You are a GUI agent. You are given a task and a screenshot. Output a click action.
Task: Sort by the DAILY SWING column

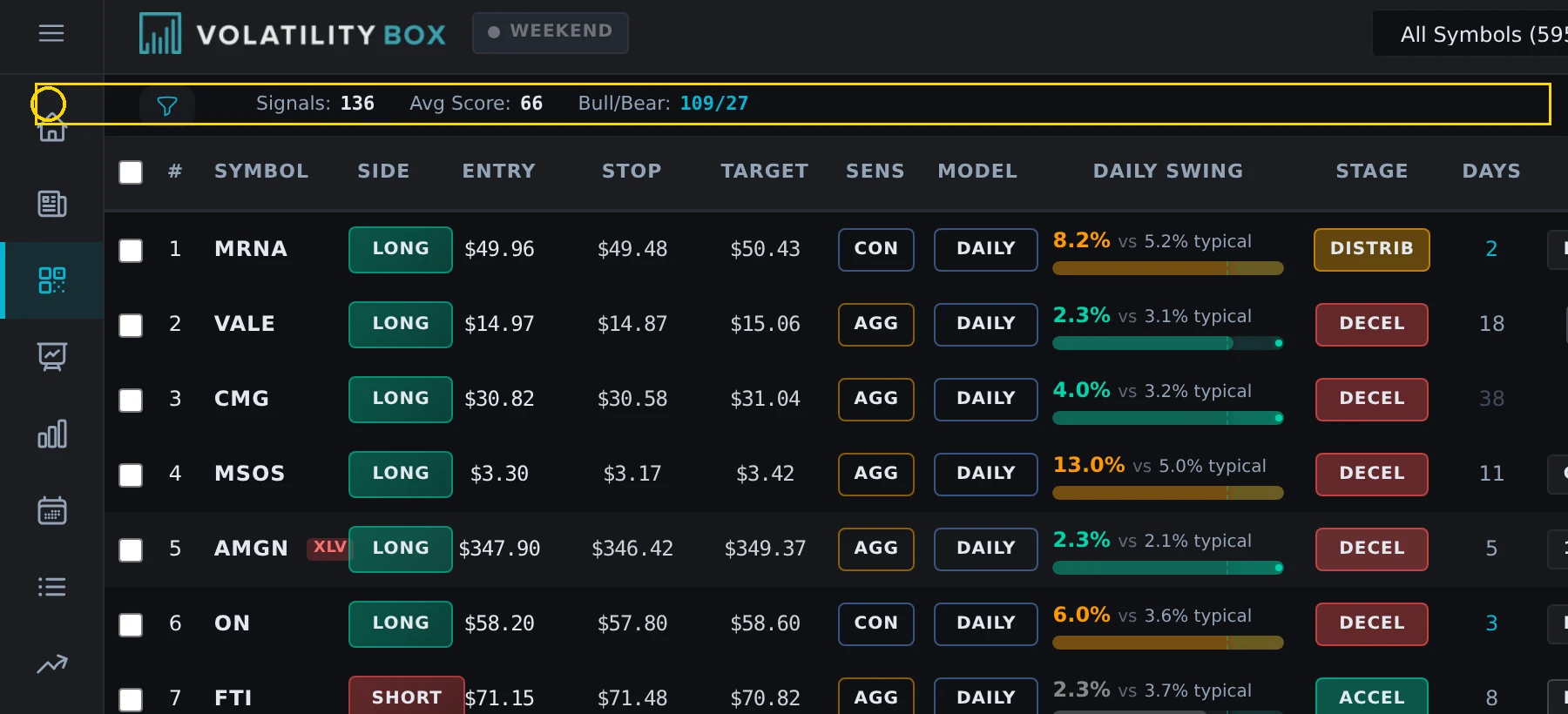(x=1168, y=172)
